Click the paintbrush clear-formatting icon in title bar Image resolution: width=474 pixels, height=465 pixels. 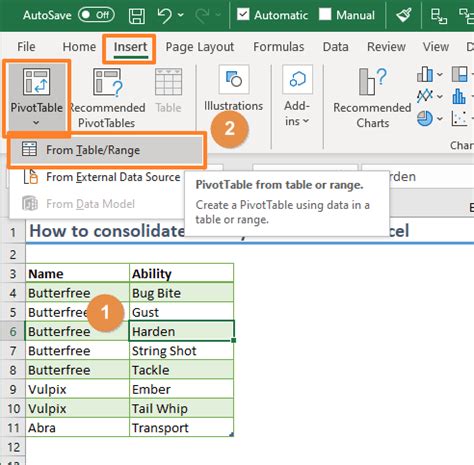tap(404, 15)
